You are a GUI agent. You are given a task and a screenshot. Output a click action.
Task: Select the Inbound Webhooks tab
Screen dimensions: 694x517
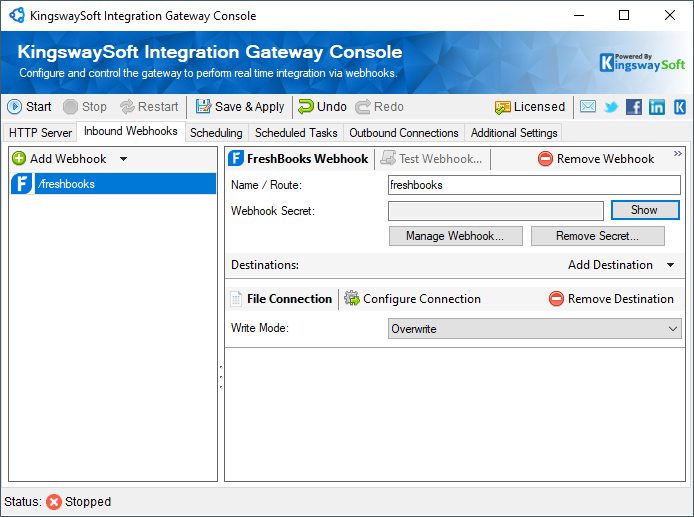click(131, 131)
